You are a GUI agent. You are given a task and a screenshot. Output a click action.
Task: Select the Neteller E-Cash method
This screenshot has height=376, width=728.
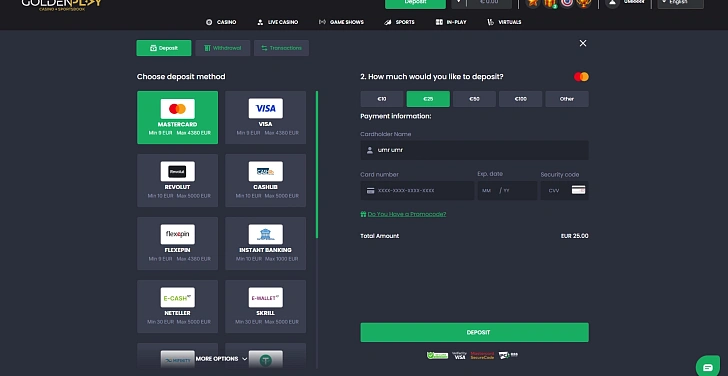pyautogui.click(x=177, y=306)
